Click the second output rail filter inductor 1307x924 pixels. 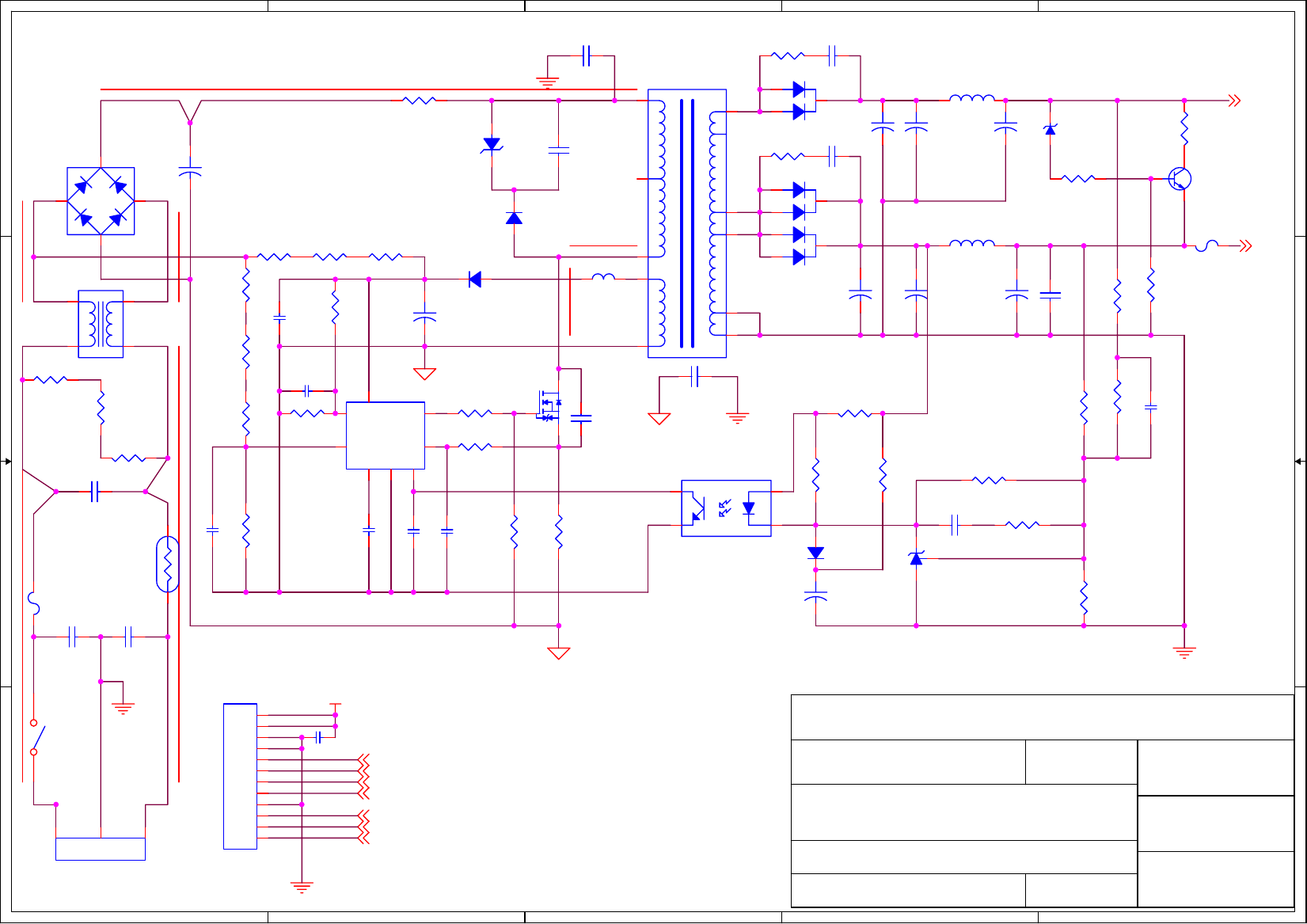(972, 243)
